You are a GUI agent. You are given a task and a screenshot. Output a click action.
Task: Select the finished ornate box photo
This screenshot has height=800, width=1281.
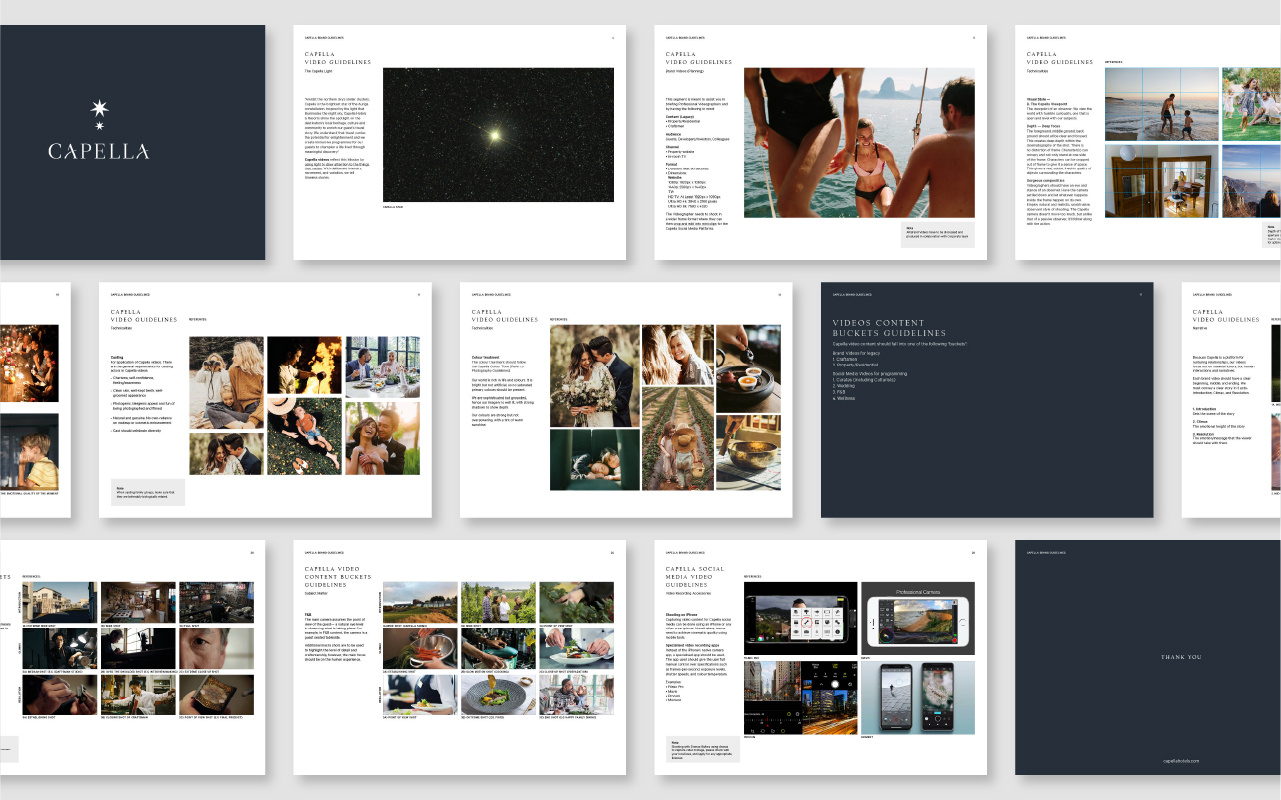tap(215, 694)
